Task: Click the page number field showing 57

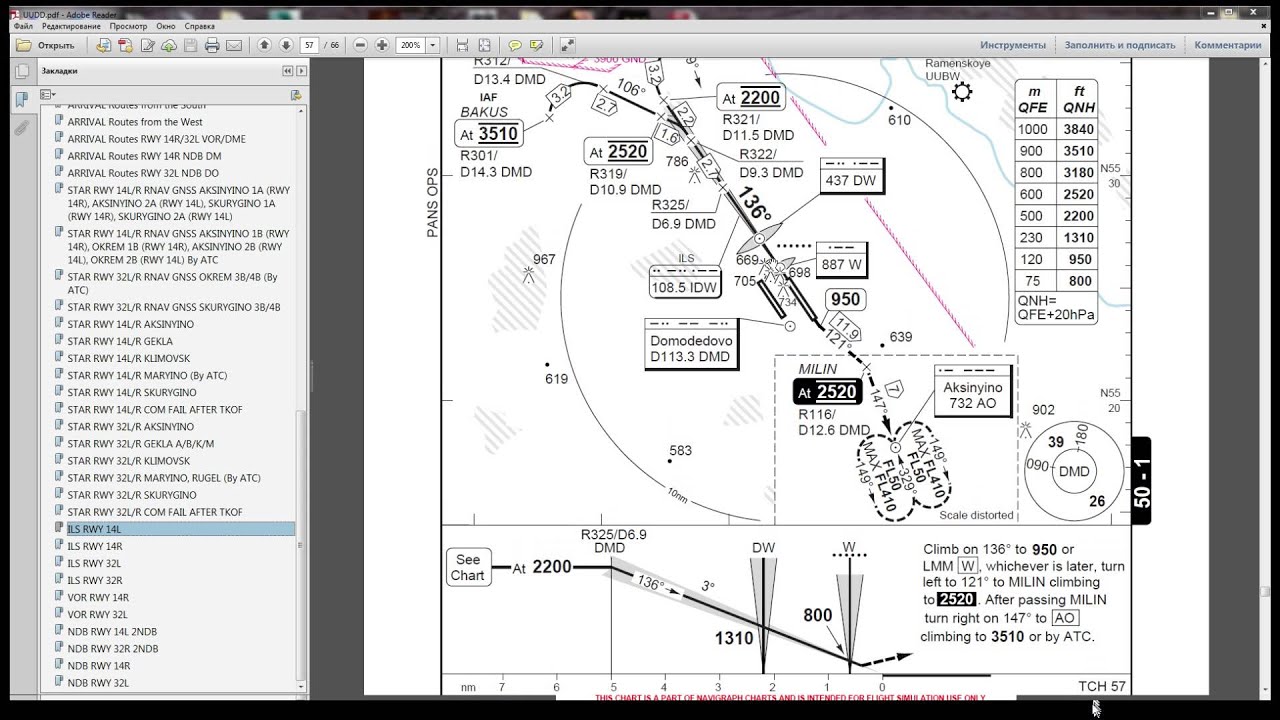Action: [310, 45]
